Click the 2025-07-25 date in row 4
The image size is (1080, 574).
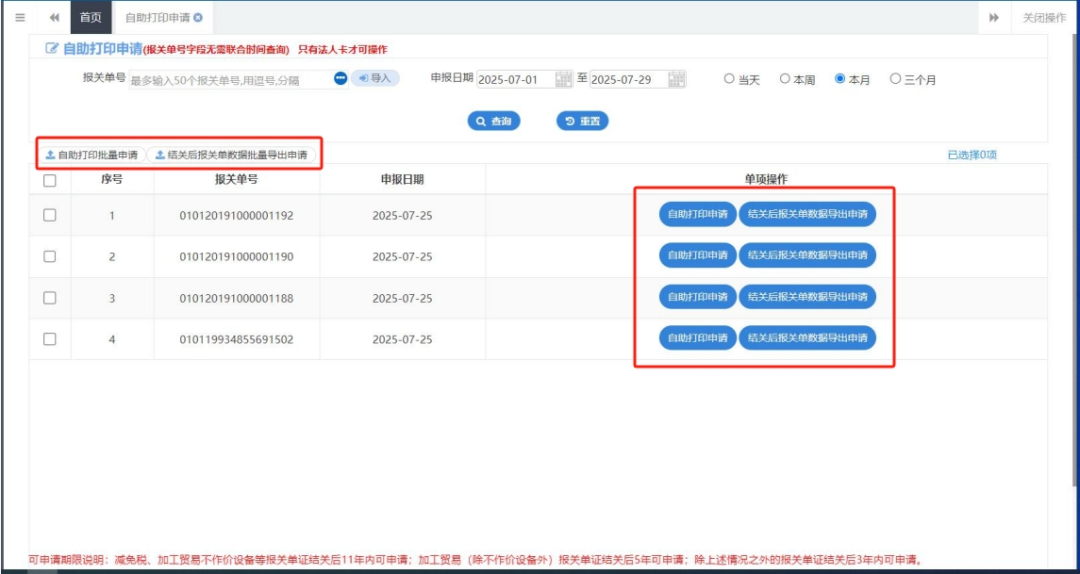tap(402, 340)
